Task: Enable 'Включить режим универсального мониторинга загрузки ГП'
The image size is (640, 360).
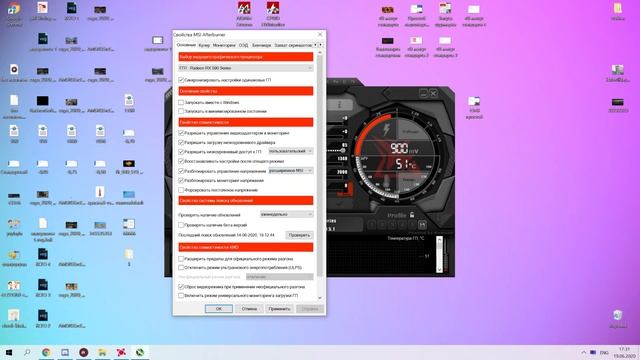Action: pyautogui.click(x=181, y=296)
